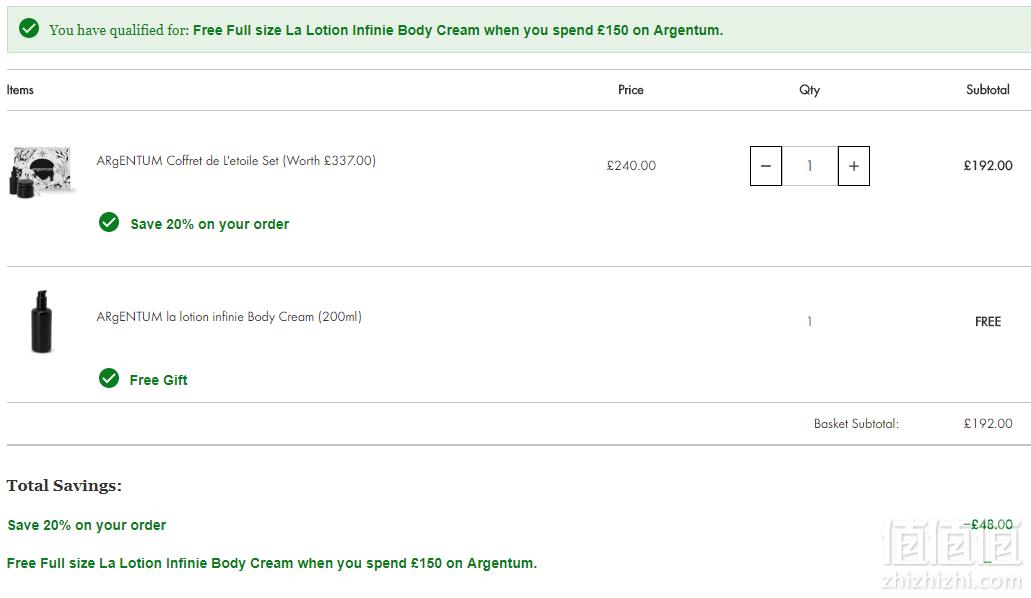Click the Price column header

pos(631,90)
